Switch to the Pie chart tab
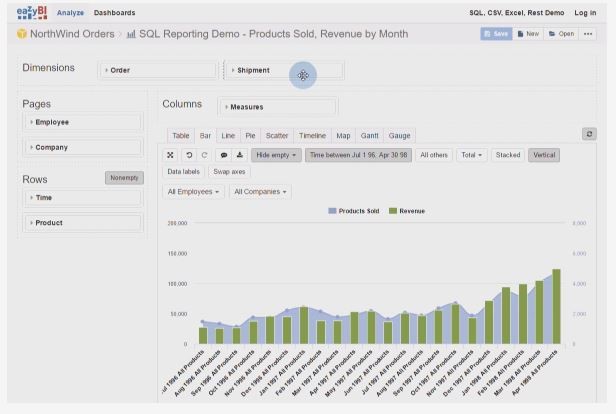 (250, 136)
